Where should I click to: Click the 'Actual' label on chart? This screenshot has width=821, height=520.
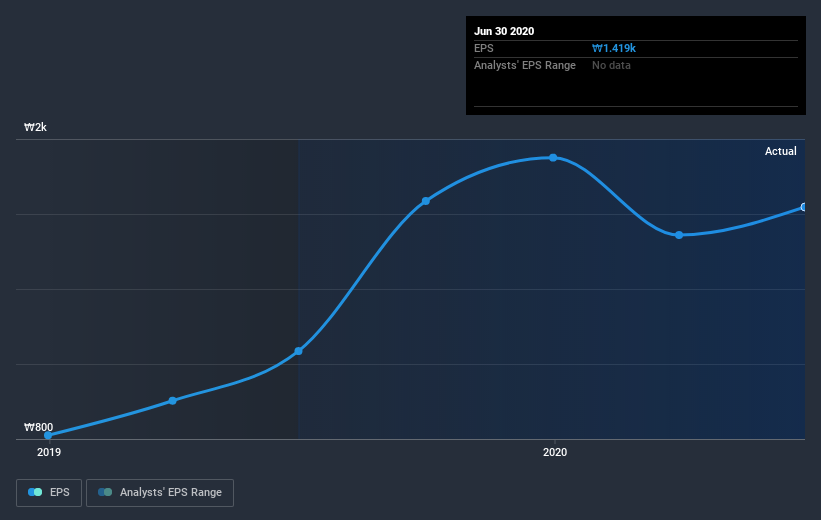[x=780, y=151]
